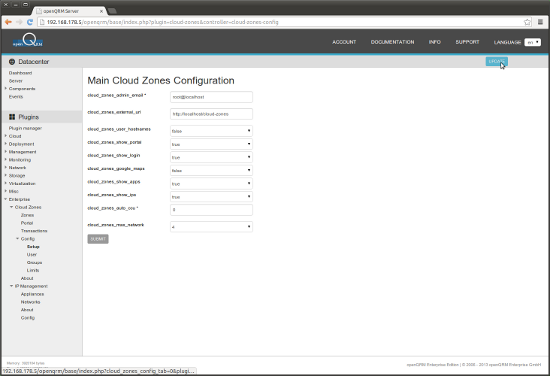Click the browser back arrow
The width and height of the screenshot is (550, 376).
[x=8, y=22]
